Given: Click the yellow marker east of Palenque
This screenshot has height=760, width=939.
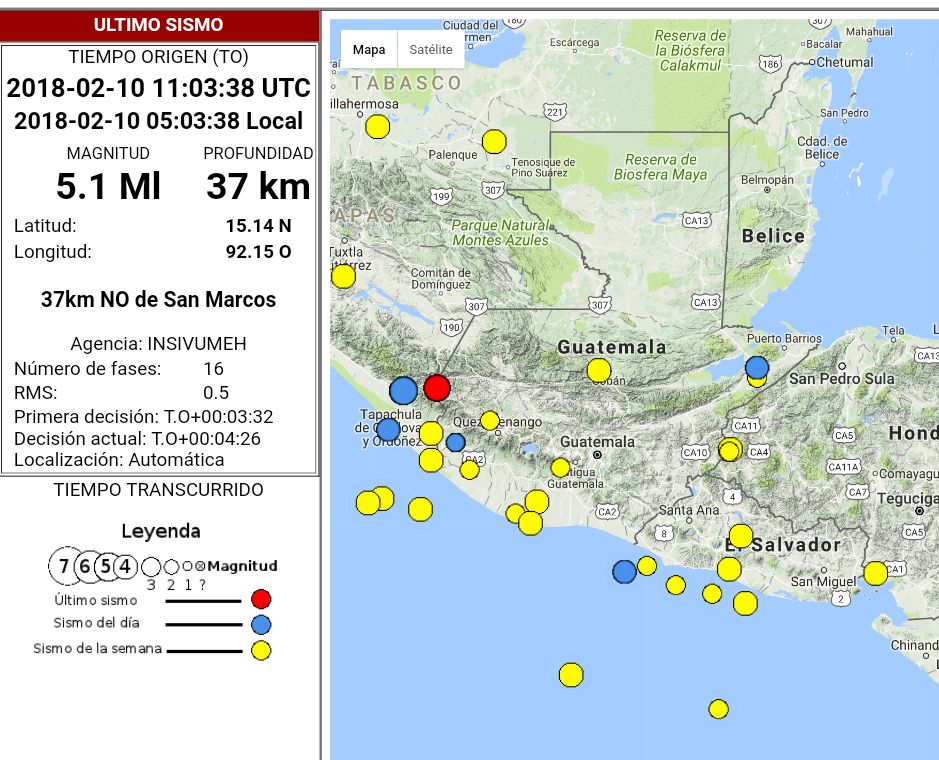Looking at the screenshot, I should pyautogui.click(x=494, y=142).
